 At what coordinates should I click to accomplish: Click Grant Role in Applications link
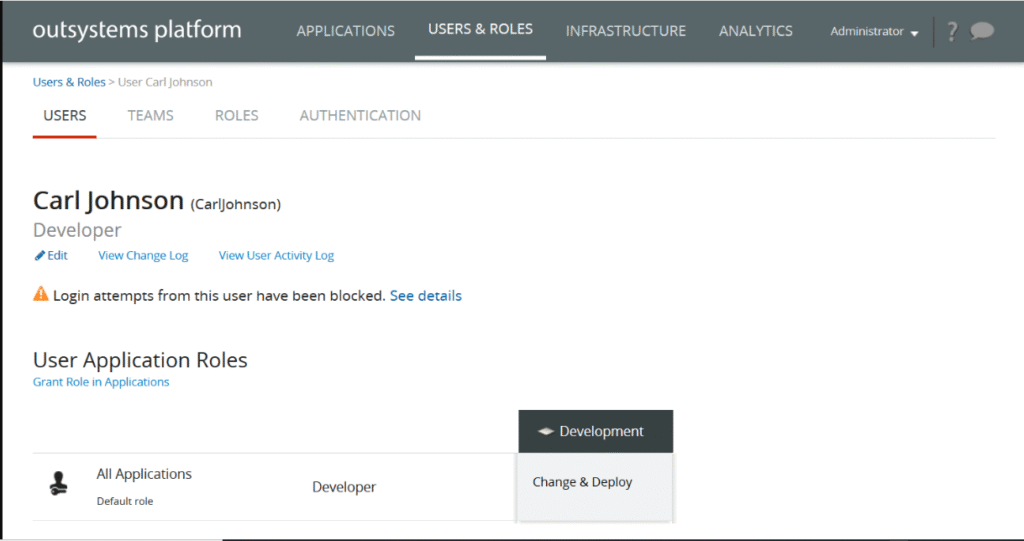click(101, 382)
